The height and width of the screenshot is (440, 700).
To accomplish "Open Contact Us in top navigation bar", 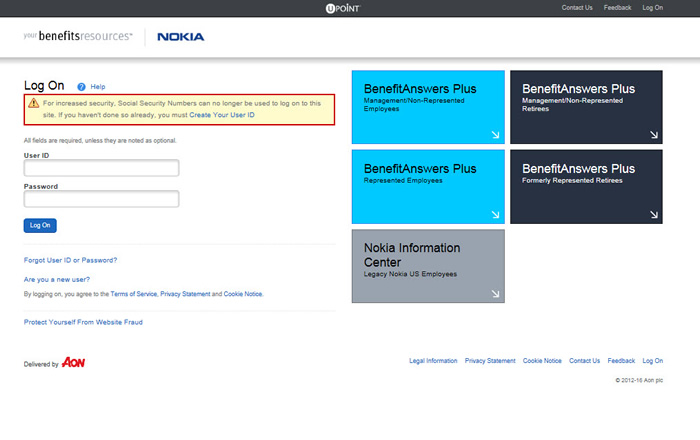I will pyautogui.click(x=577, y=8).
